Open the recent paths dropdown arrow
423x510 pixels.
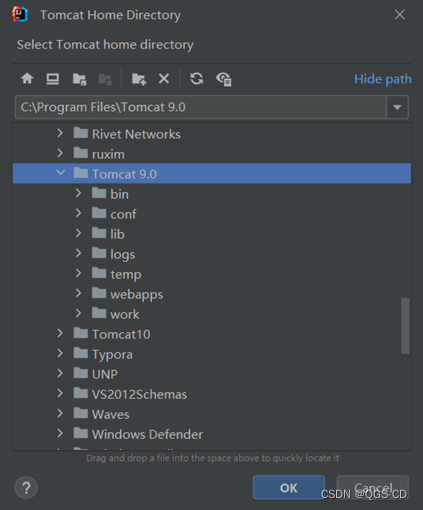tap(397, 107)
